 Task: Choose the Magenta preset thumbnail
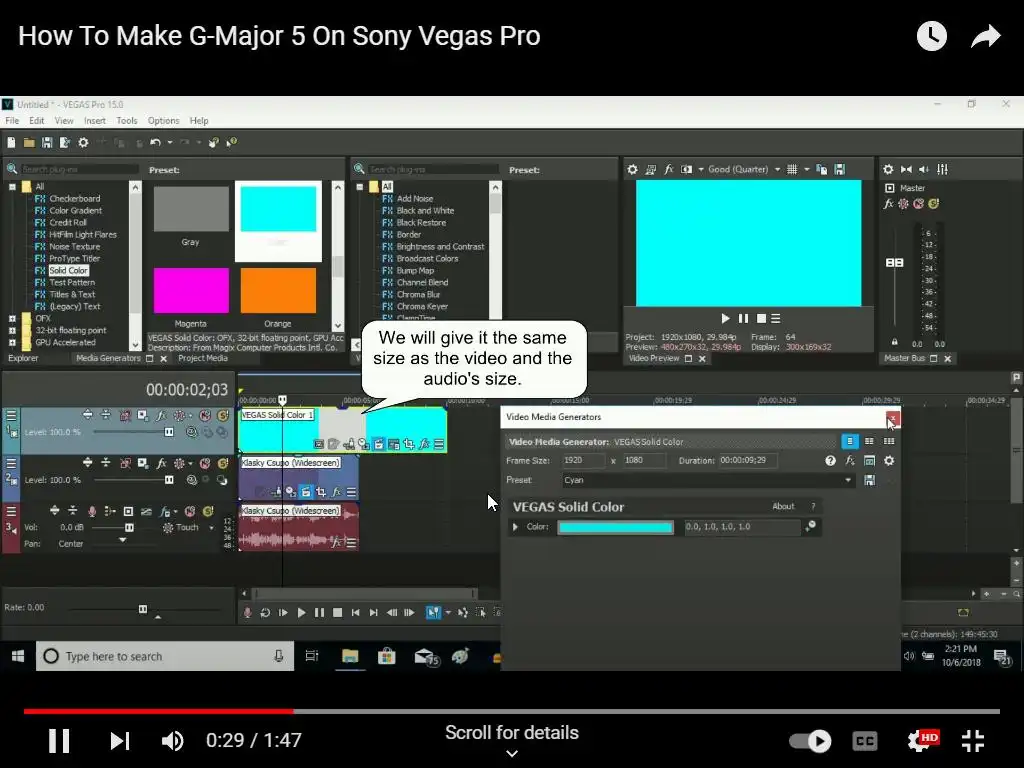(x=191, y=291)
